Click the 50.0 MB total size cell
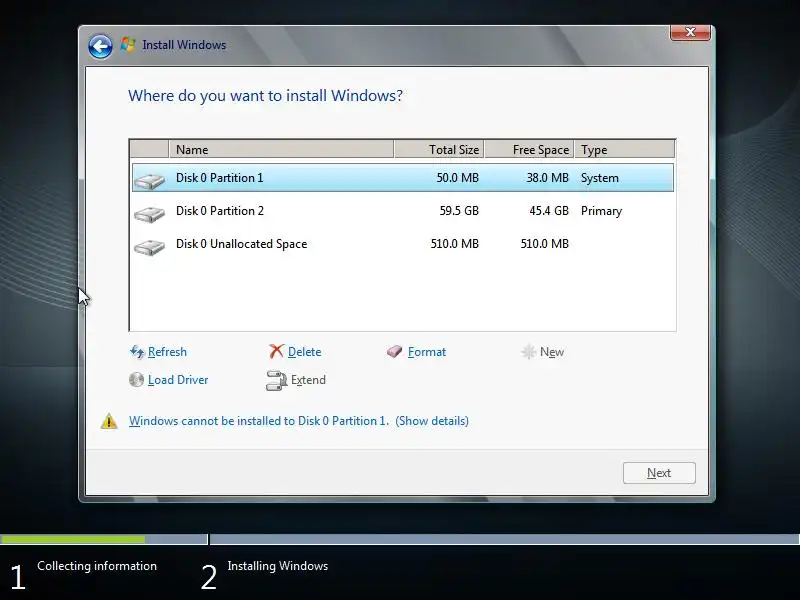Viewport: 800px width, 600px height. pyautogui.click(x=458, y=178)
